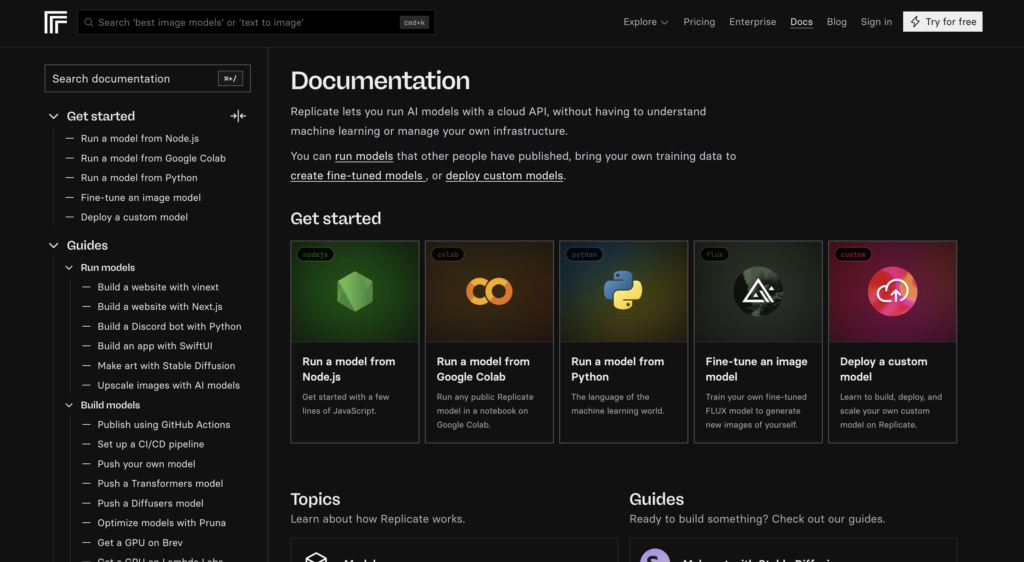Open sidebar item Fine-tune an image model
This screenshot has height=562, width=1024.
[141, 197]
